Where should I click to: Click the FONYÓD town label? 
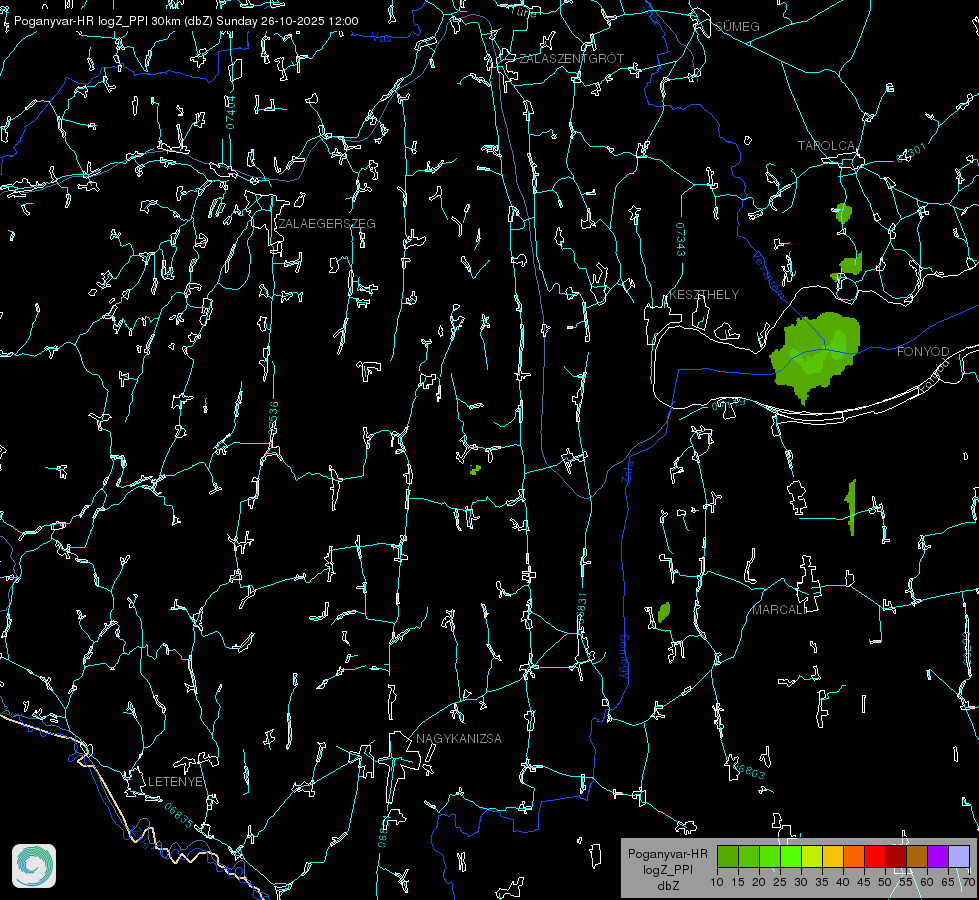(923, 352)
